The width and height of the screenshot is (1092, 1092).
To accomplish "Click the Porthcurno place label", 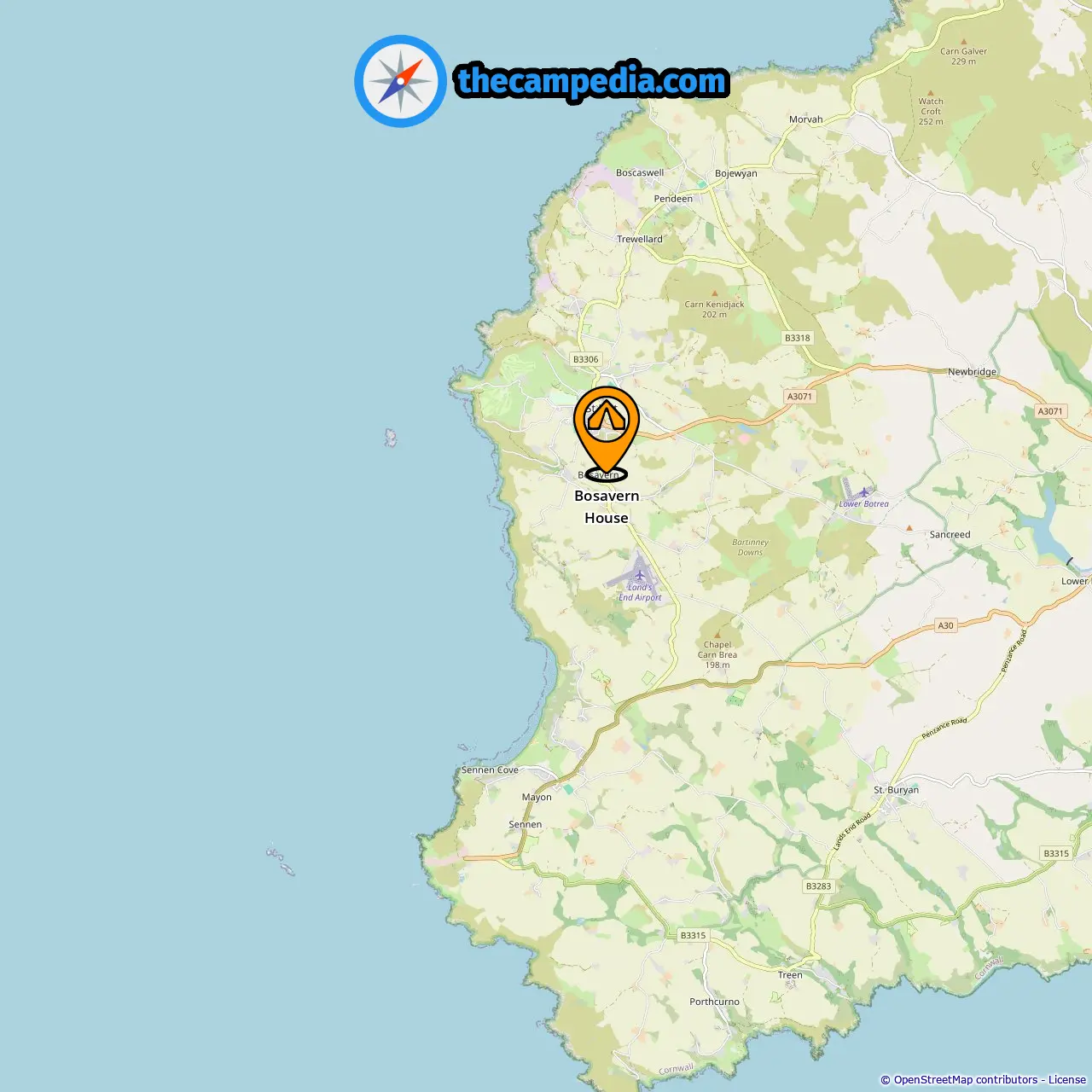I will (714, 1002).
